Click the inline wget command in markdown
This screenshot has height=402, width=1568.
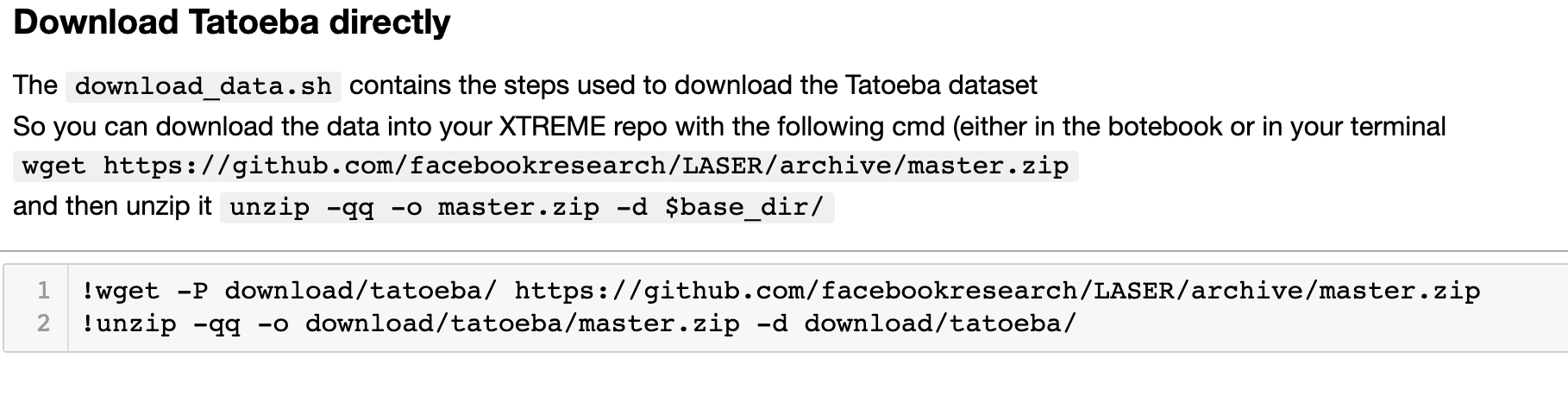tap(545, 166)
